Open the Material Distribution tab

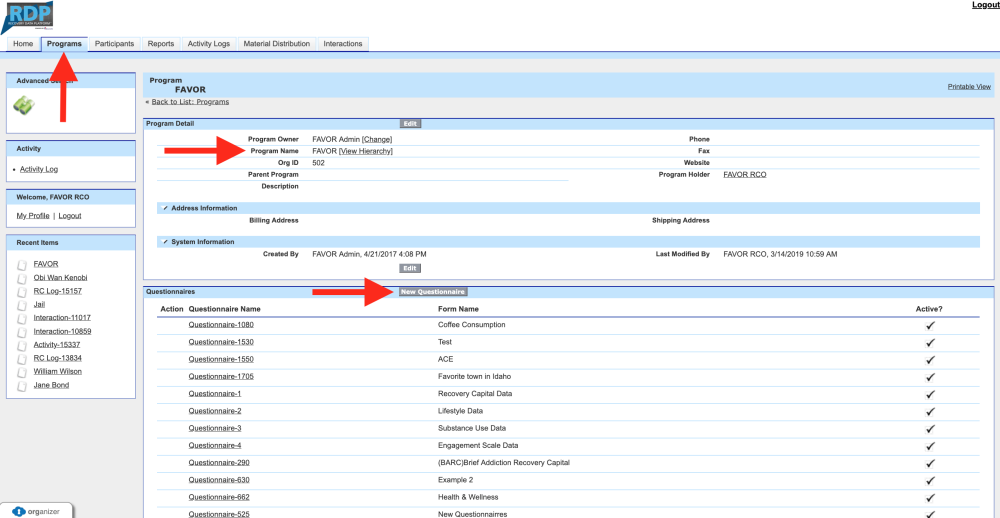(x=277, y=44)
